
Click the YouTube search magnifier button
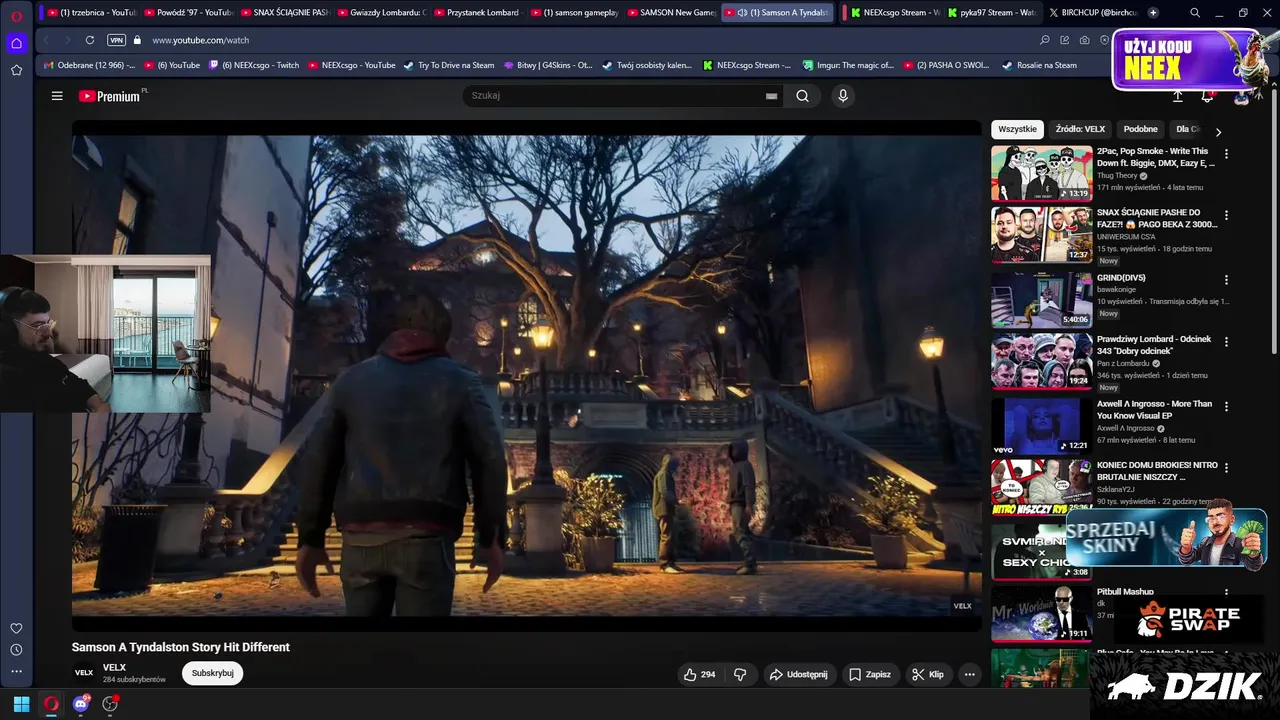(802, 96)
